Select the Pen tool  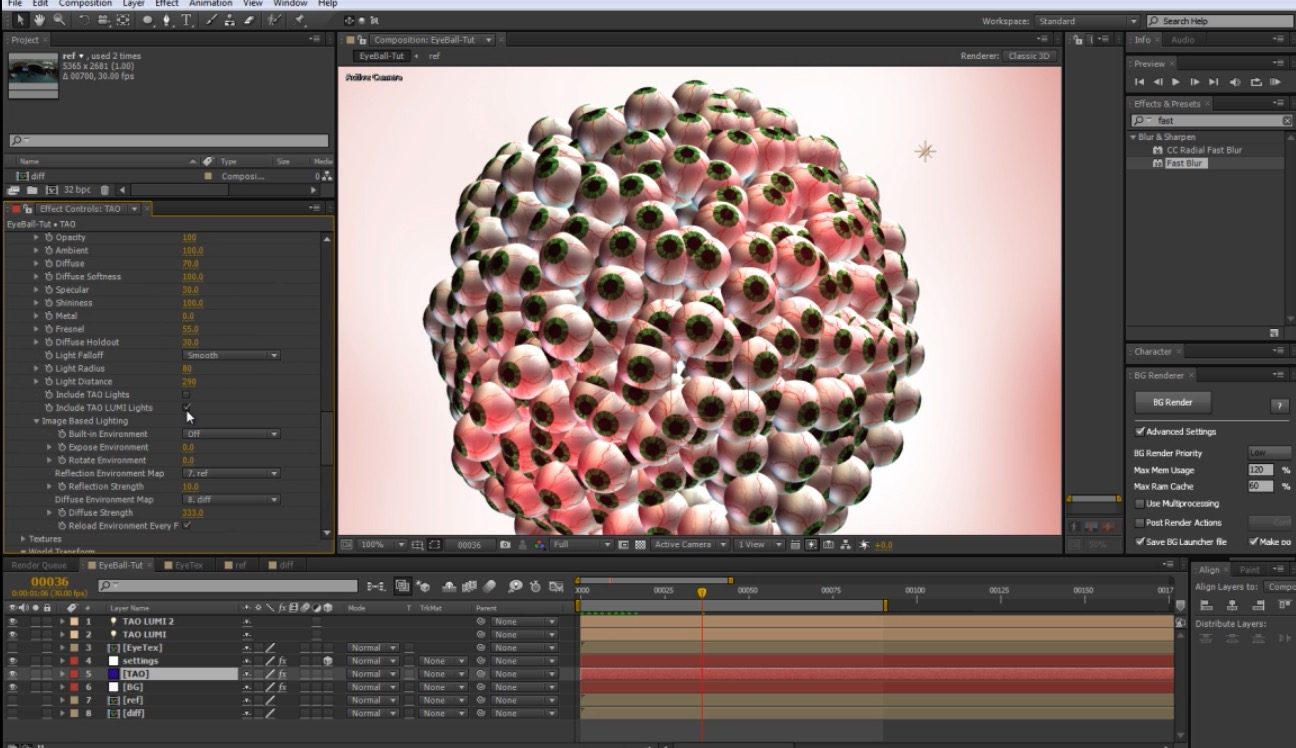[x=167, y=19]
